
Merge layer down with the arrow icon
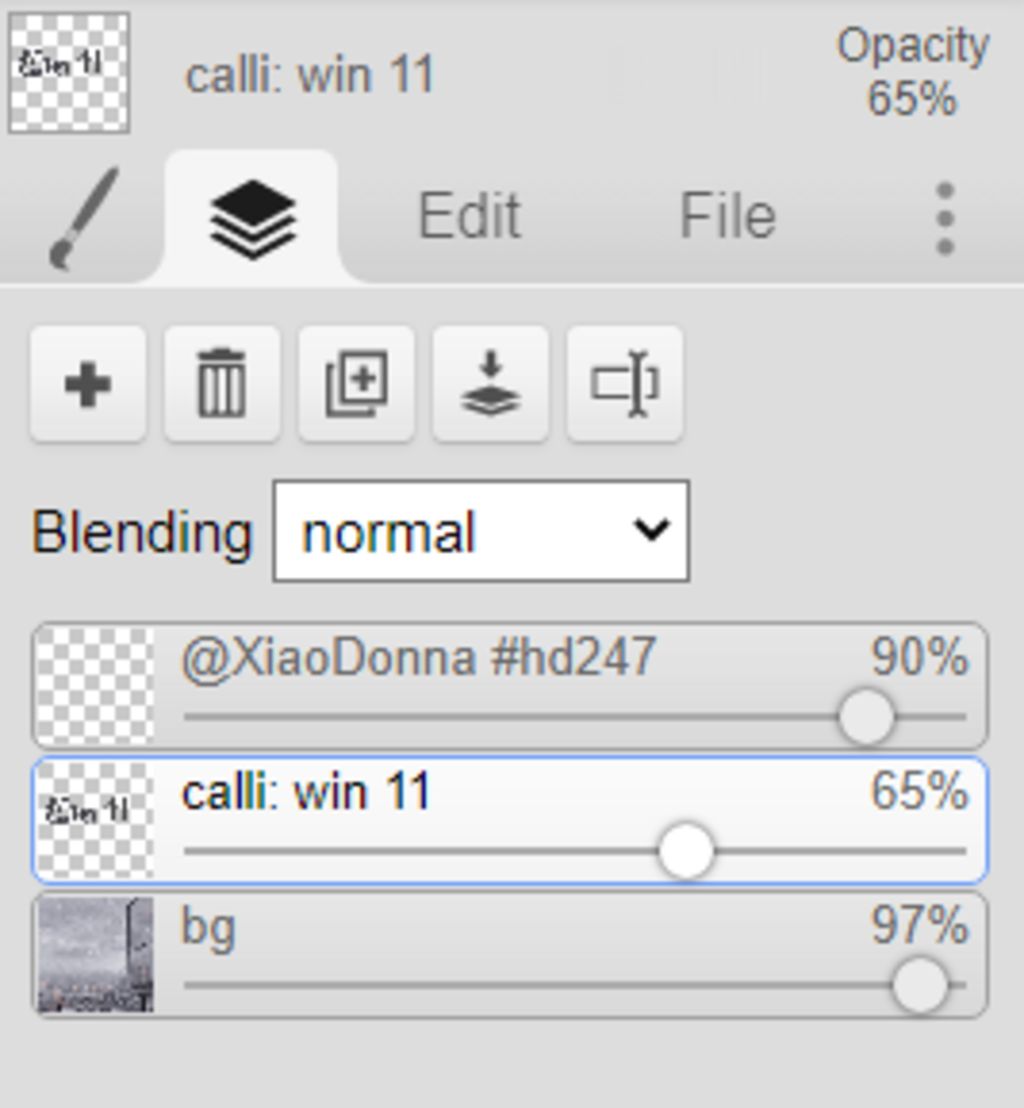[x=490, y=384]
